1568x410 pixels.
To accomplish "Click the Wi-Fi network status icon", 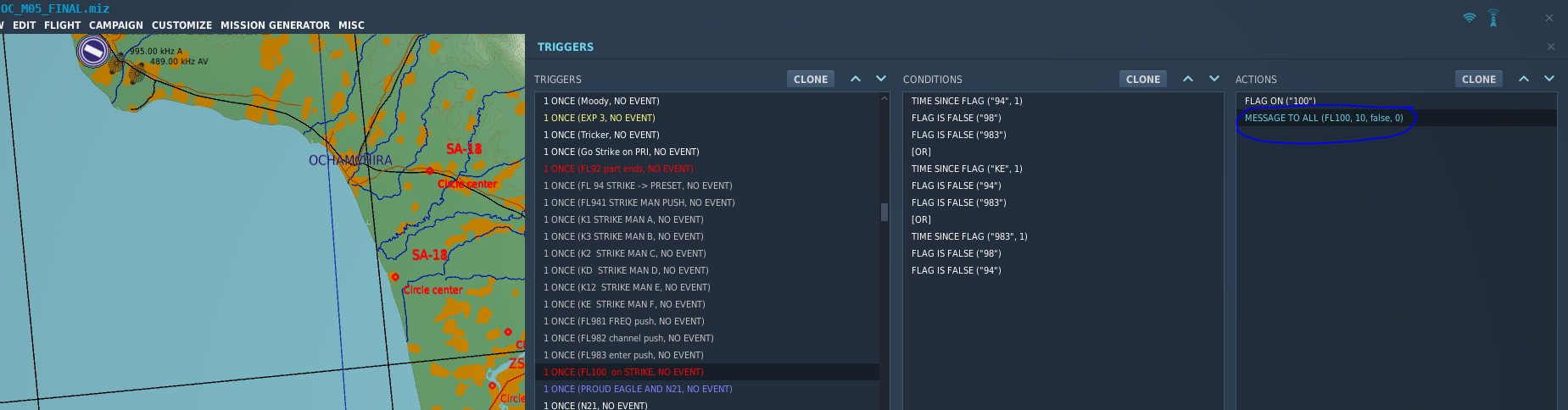I will pyautogui.click(x=1470, y=18).
